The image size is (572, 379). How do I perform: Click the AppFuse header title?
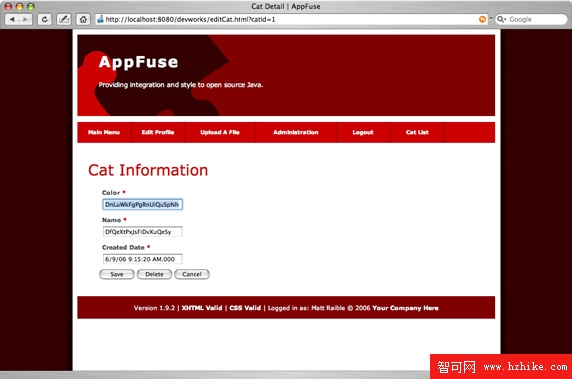tap(138, 62)
